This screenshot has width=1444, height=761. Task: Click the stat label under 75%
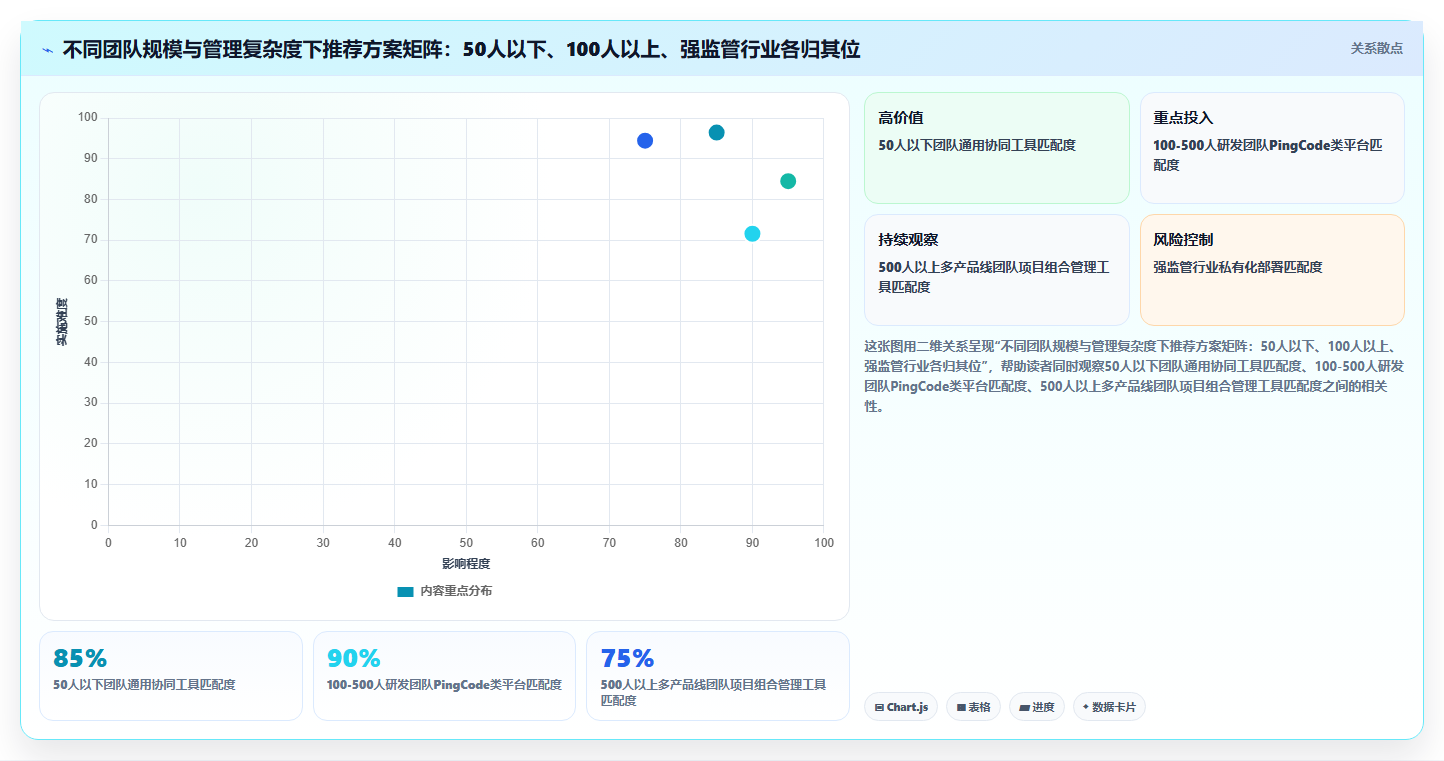click(713, 693)
